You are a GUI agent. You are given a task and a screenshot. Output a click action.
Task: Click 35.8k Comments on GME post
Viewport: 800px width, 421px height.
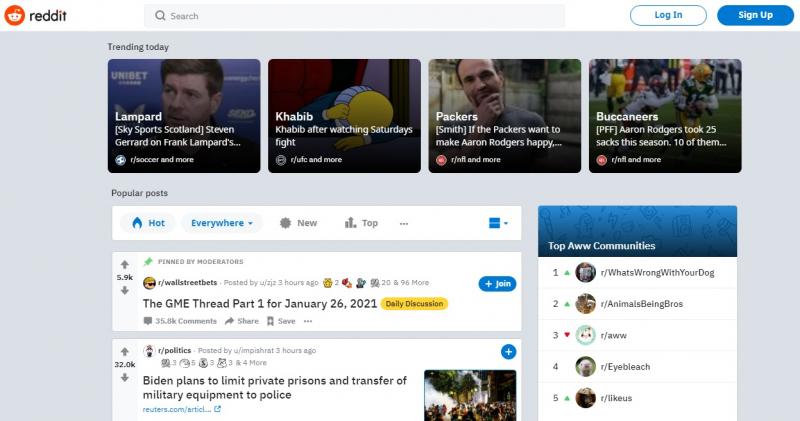point(180,321)
